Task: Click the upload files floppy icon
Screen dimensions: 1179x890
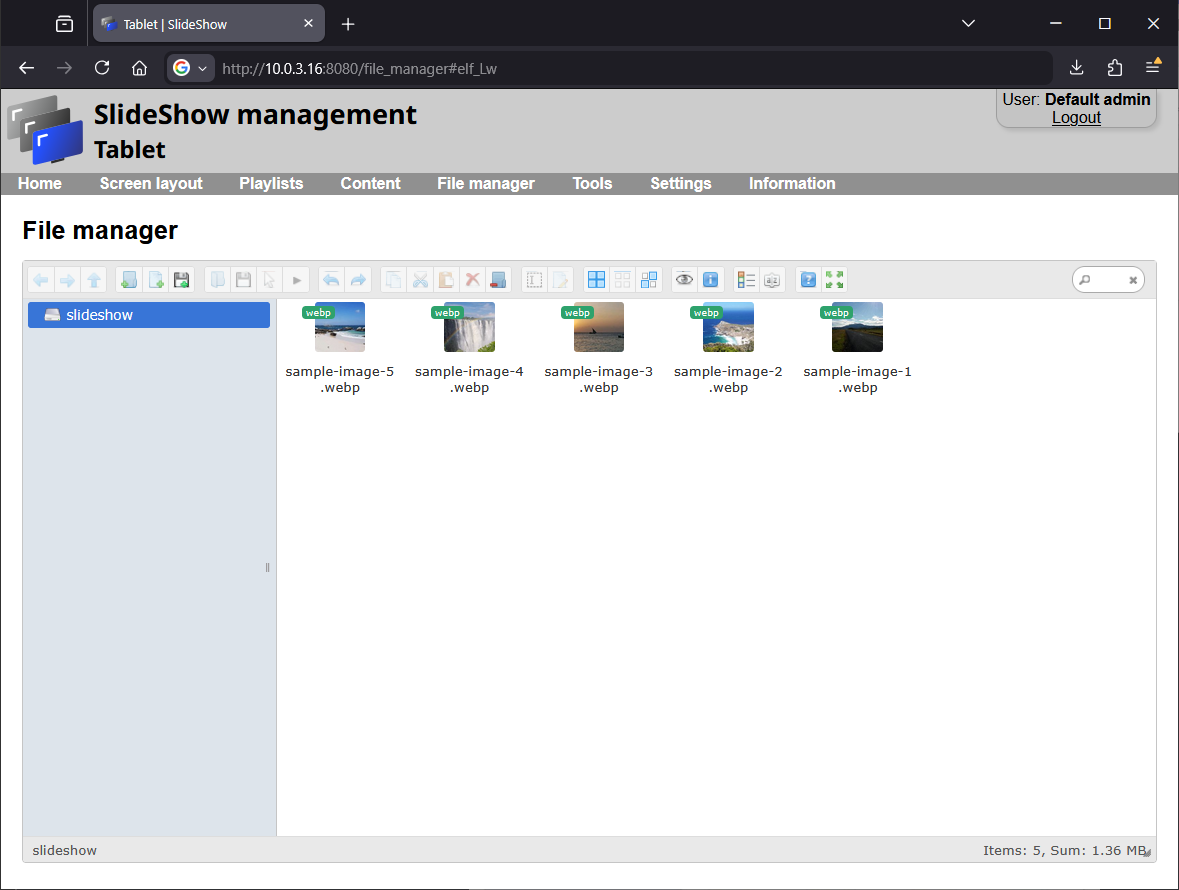Action: pos(181,280)
